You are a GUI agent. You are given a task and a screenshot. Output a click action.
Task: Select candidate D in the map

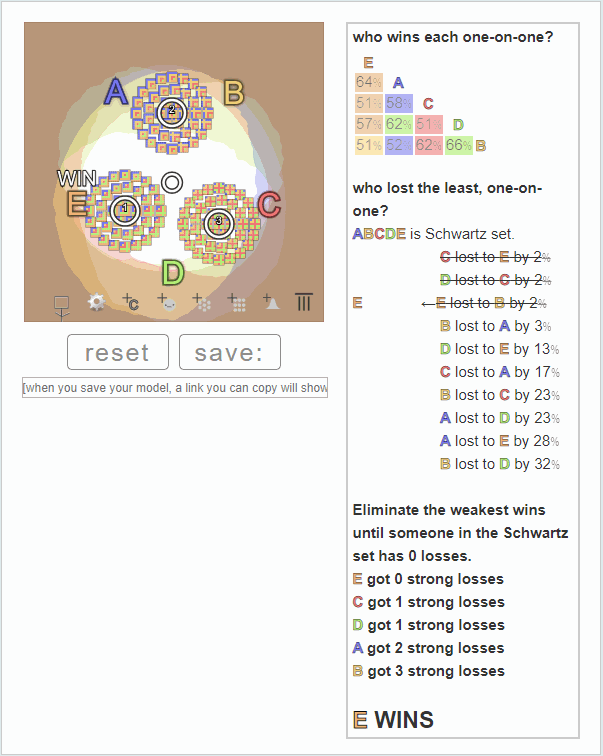(173, 272)
